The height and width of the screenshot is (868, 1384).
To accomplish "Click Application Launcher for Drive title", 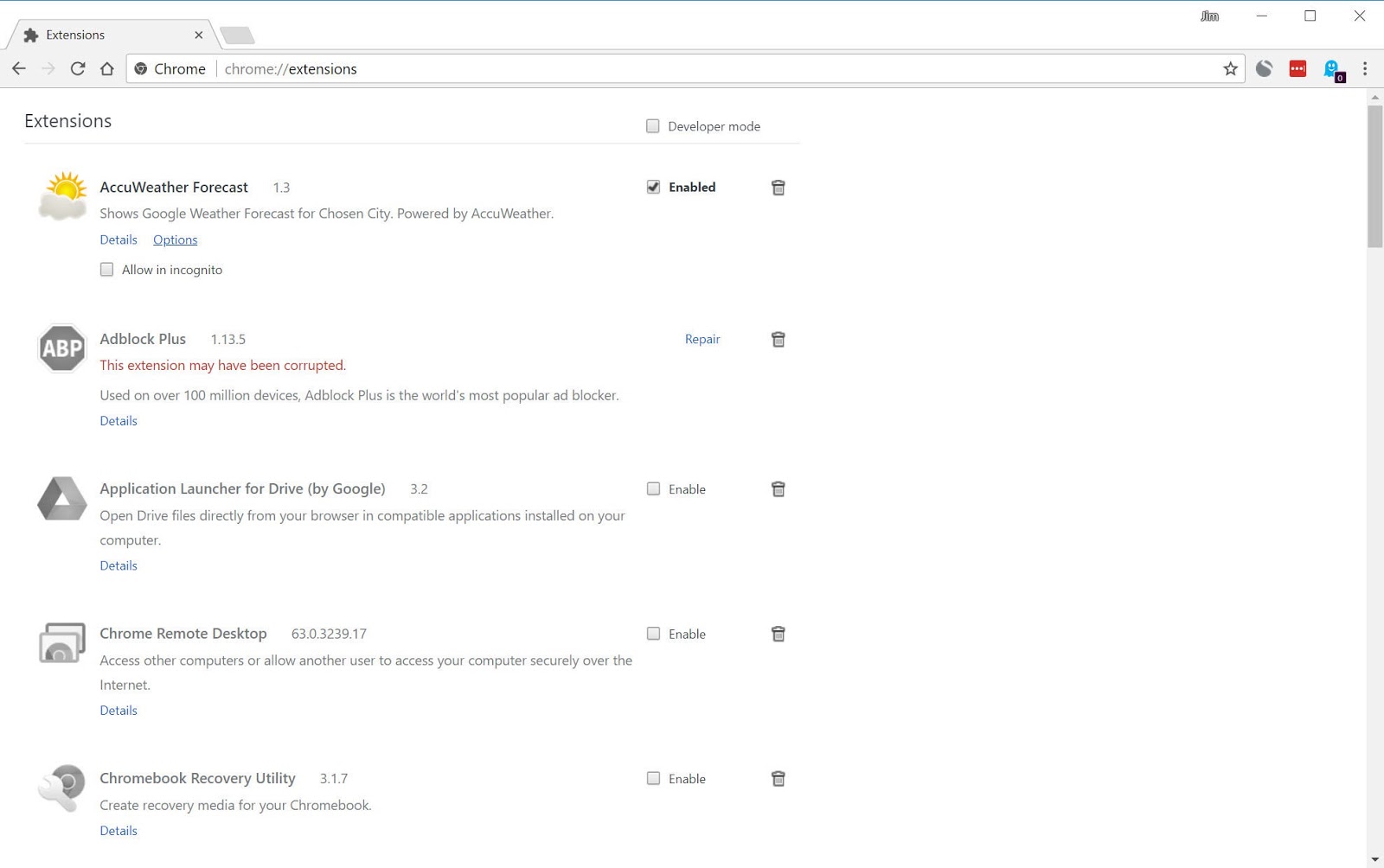I will (x=242, y=488).
